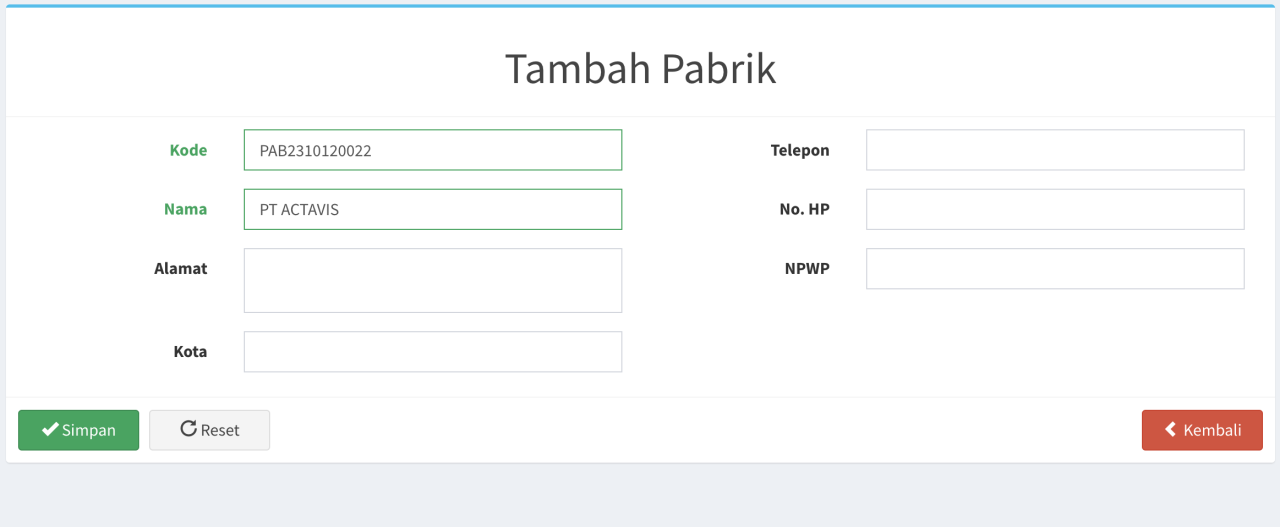
Task: Go back using the red Kembali button
Action: [x=1202, y=430]
